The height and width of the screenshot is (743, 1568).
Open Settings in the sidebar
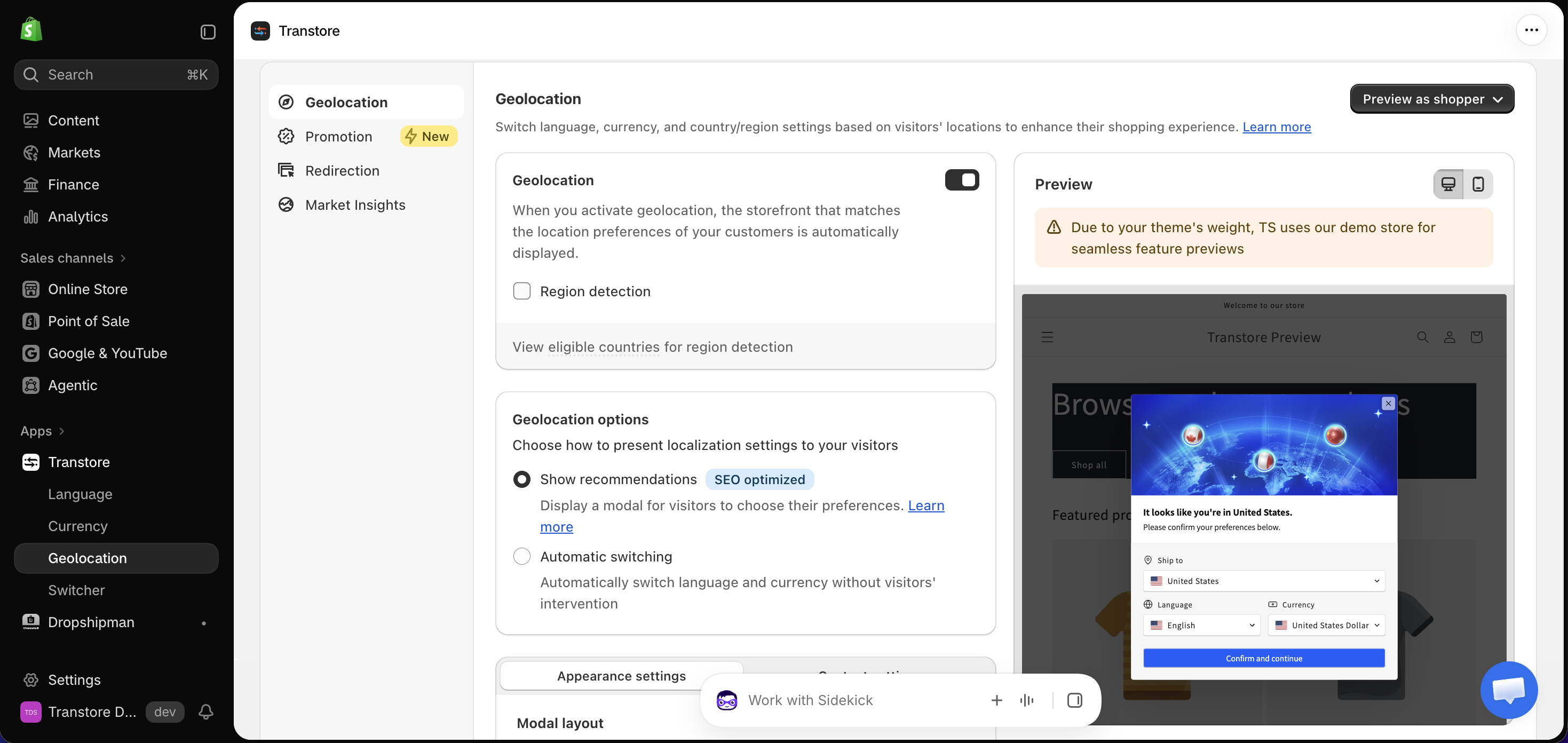[116, 679]
